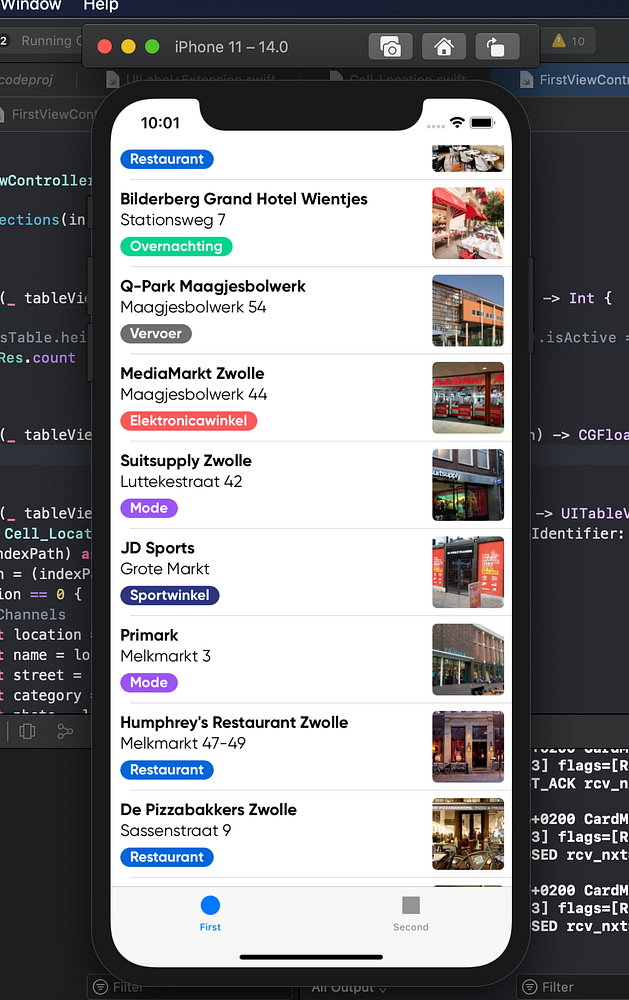Tap the Overnachting category tag
Screen dimensions: 629x1000
(x=176, y=246)
